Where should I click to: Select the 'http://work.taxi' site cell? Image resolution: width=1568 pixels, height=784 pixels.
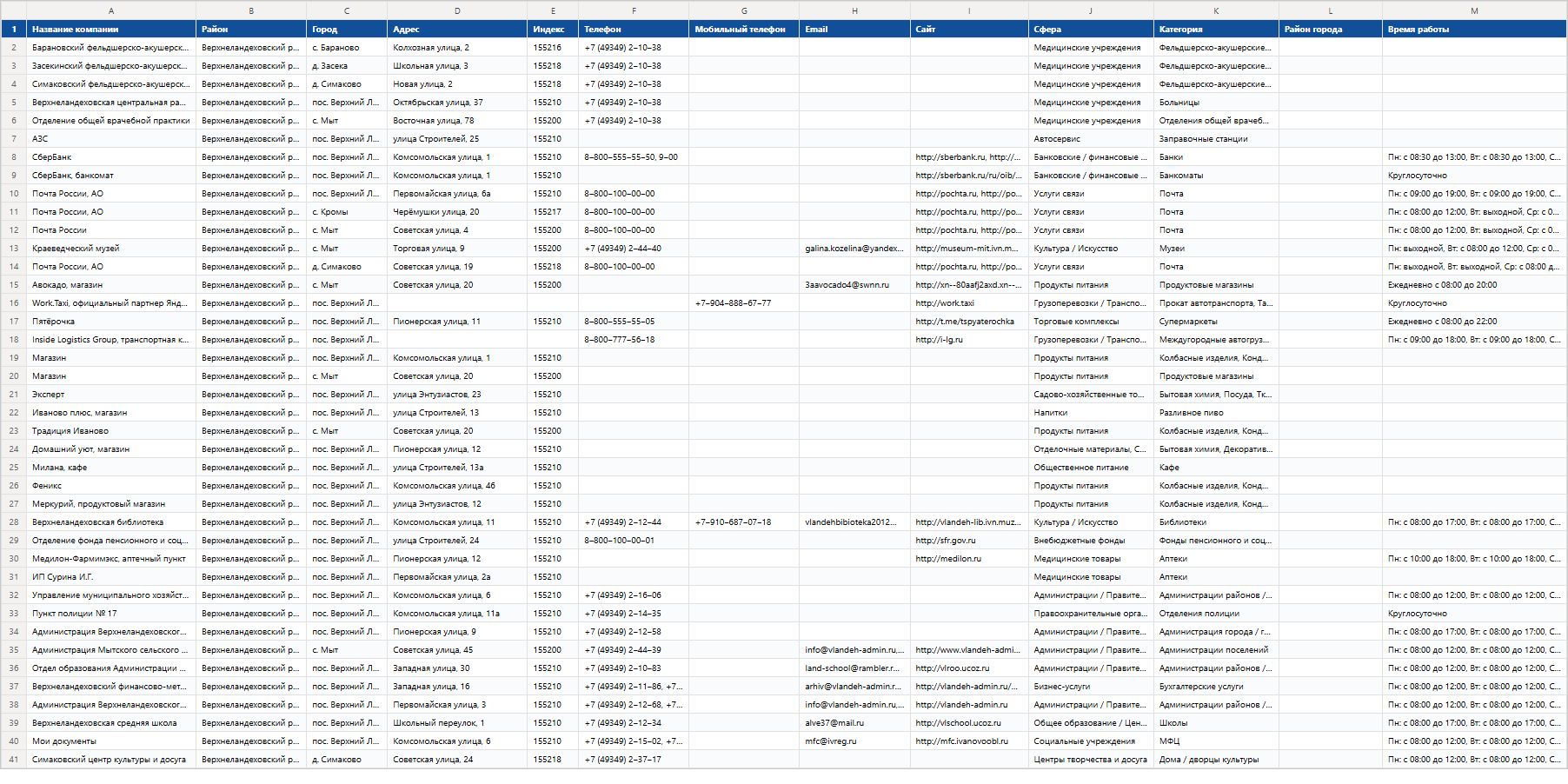pos(969,302)
